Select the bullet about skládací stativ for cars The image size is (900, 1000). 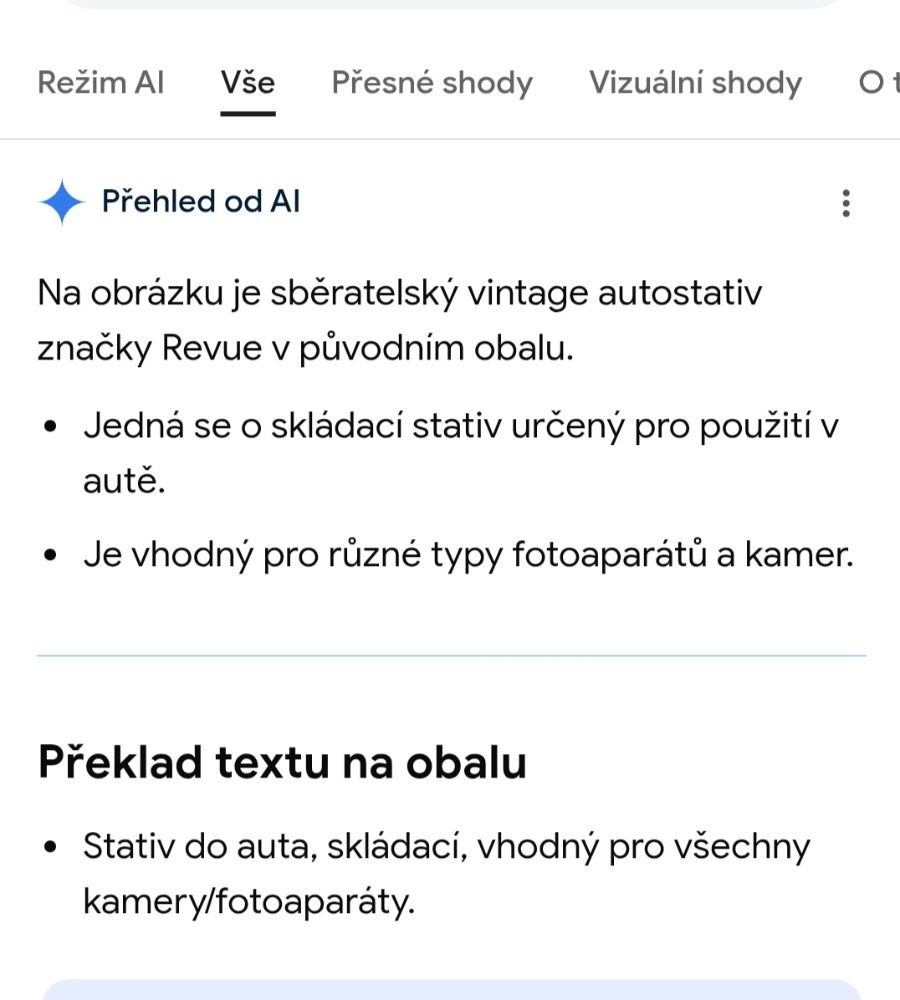pyautogui.click(x=460, y=454)
